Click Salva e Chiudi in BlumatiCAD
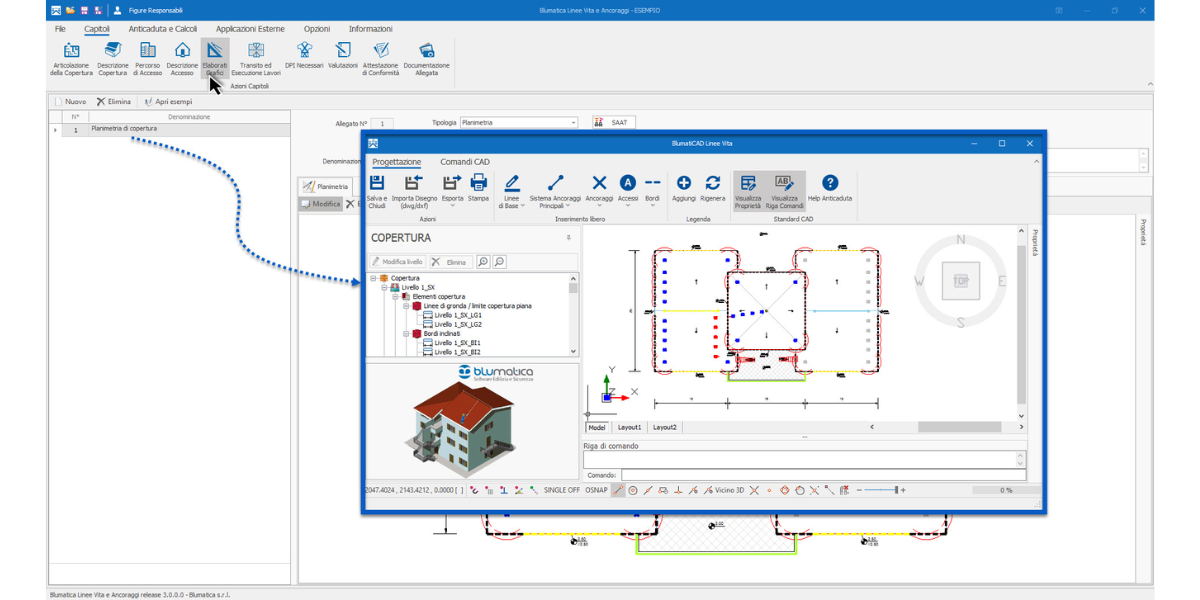Viewport: 1200px width, 600px height. [x=377, y=190]
